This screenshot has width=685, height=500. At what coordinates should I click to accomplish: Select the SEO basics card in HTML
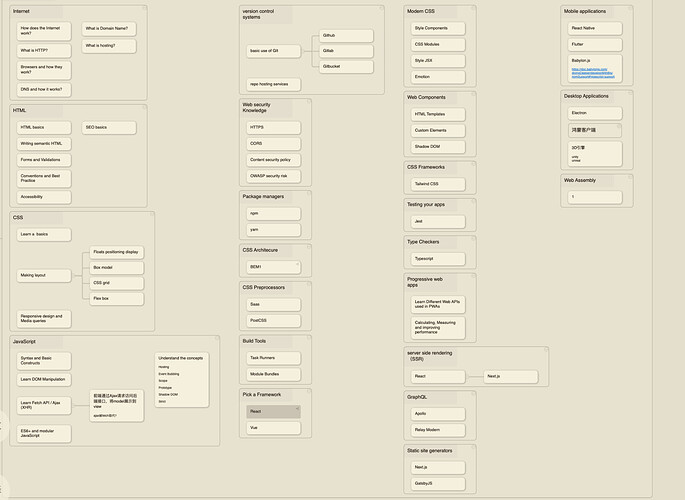108,128
